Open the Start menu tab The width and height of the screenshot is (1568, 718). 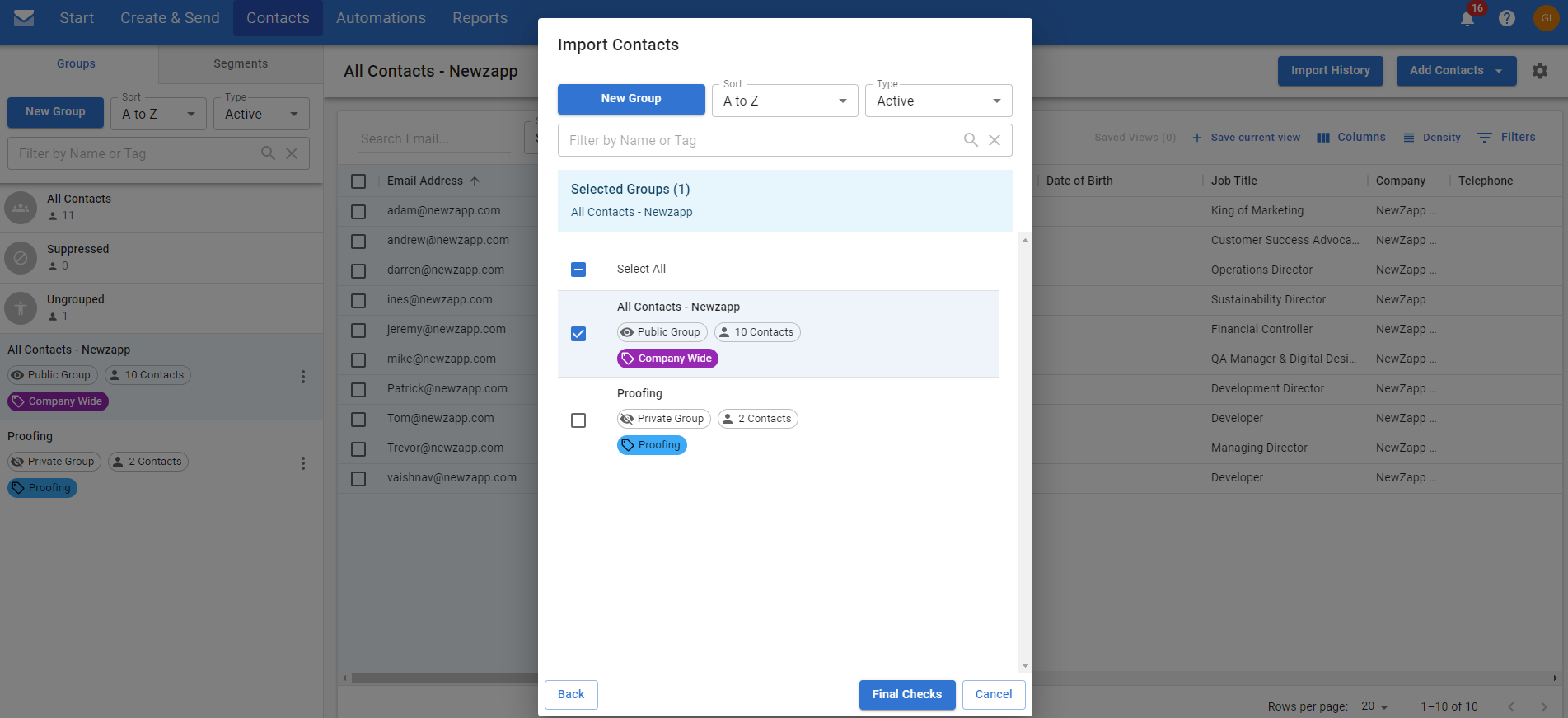tap(77, 18)
